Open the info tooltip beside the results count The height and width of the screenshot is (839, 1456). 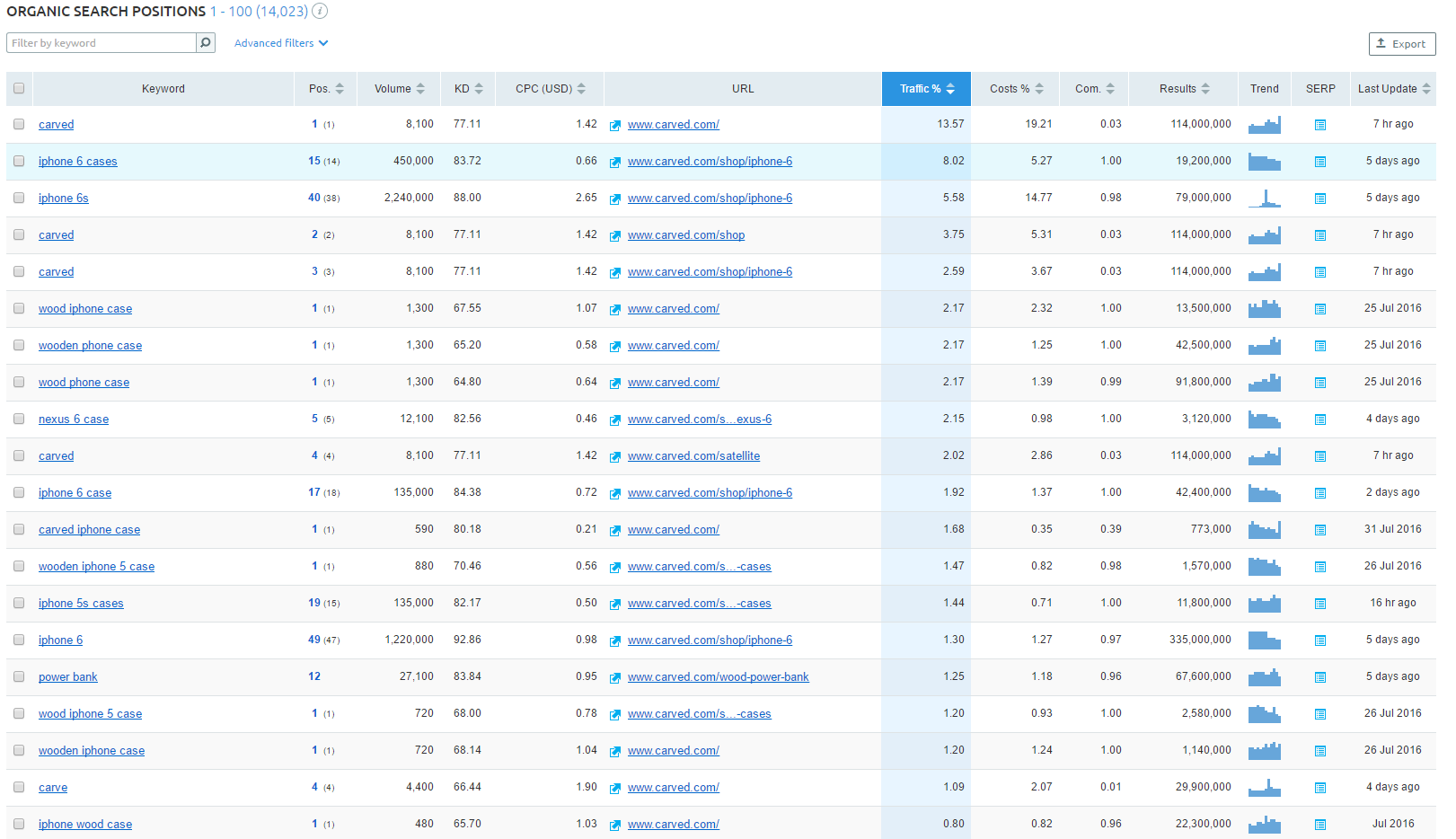319,11
